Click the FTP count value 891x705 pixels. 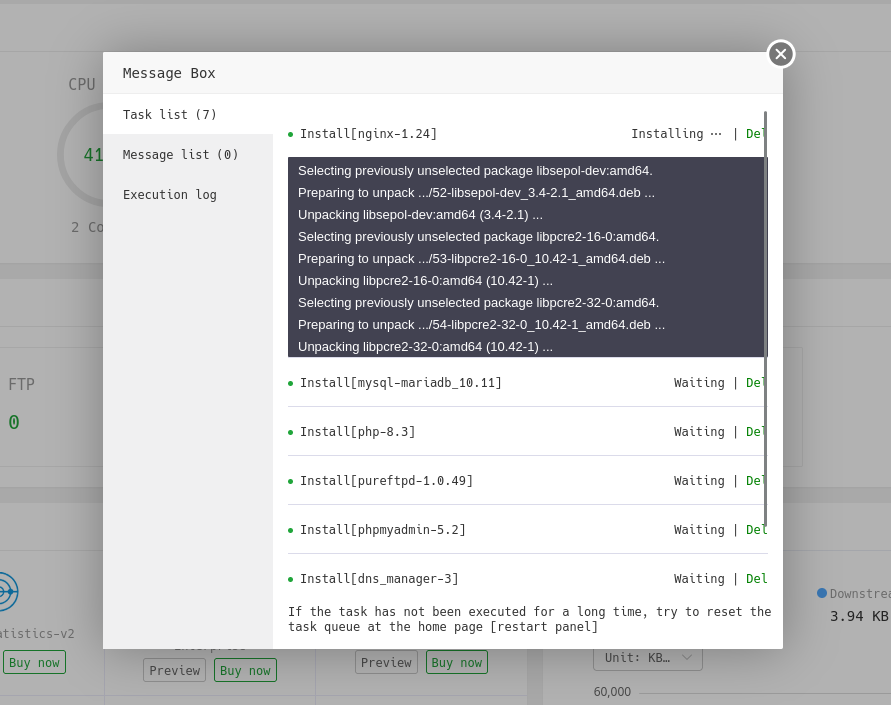pyautogui.click(x=14, y=422)
